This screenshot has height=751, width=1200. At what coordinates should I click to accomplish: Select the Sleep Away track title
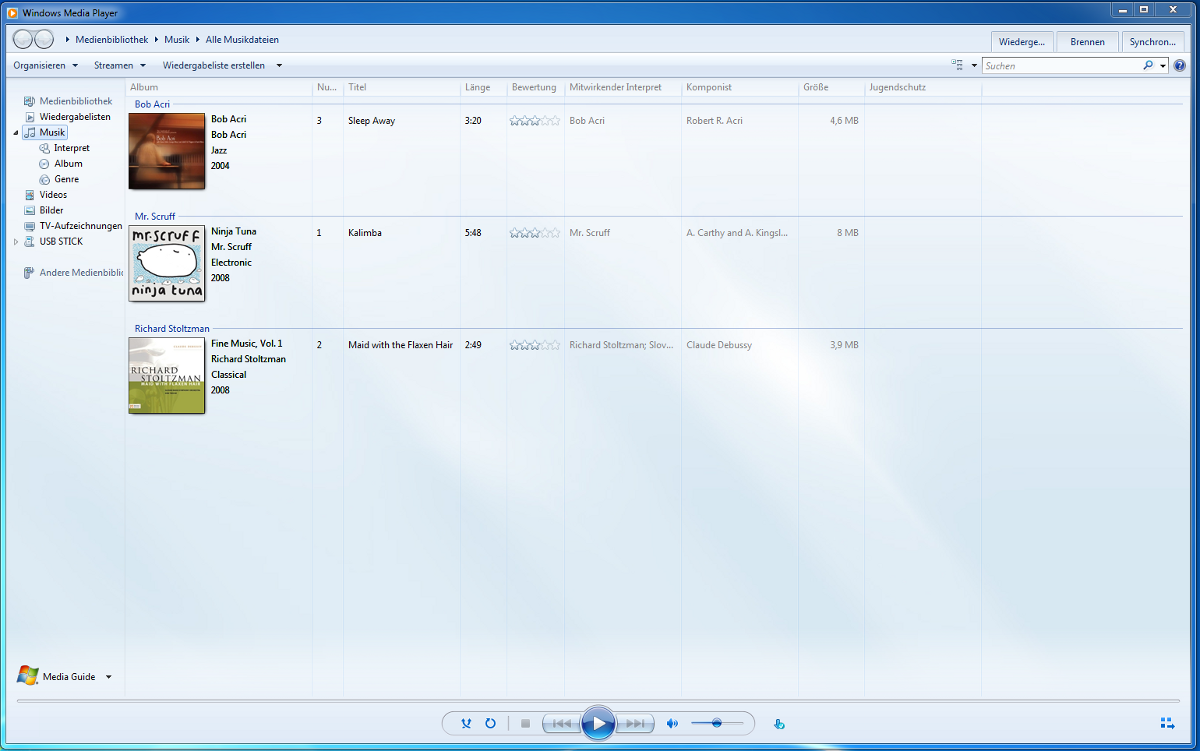click(x=372, y=121)
